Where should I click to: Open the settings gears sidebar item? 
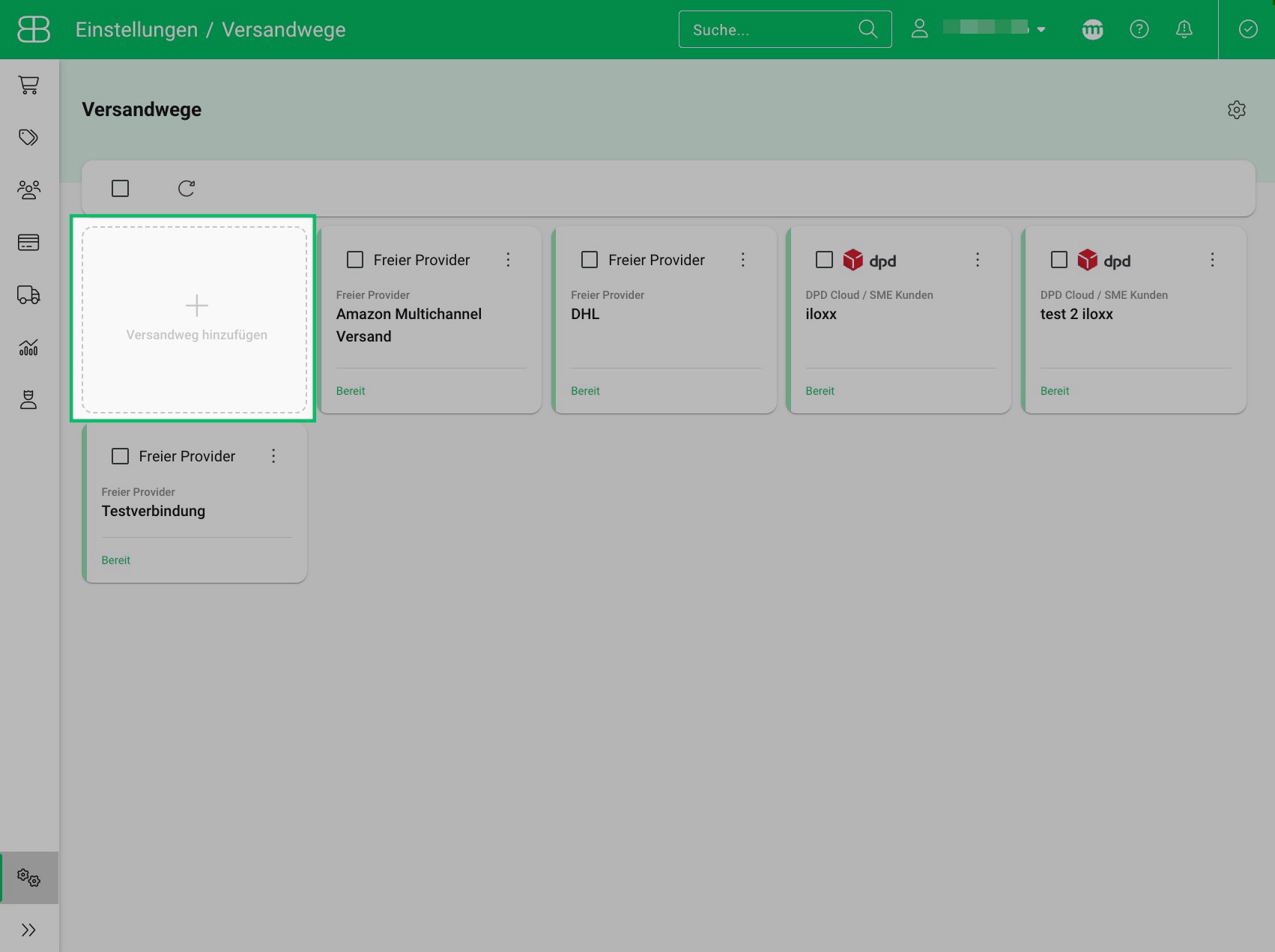28,878
